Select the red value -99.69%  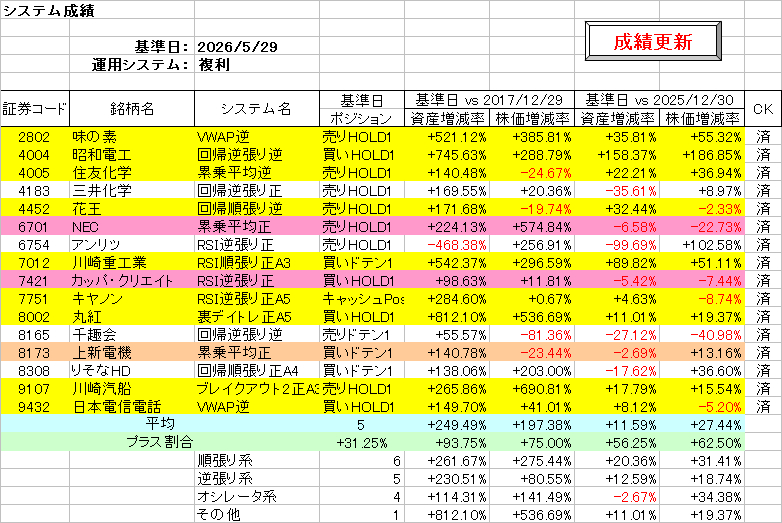point(617,245)
